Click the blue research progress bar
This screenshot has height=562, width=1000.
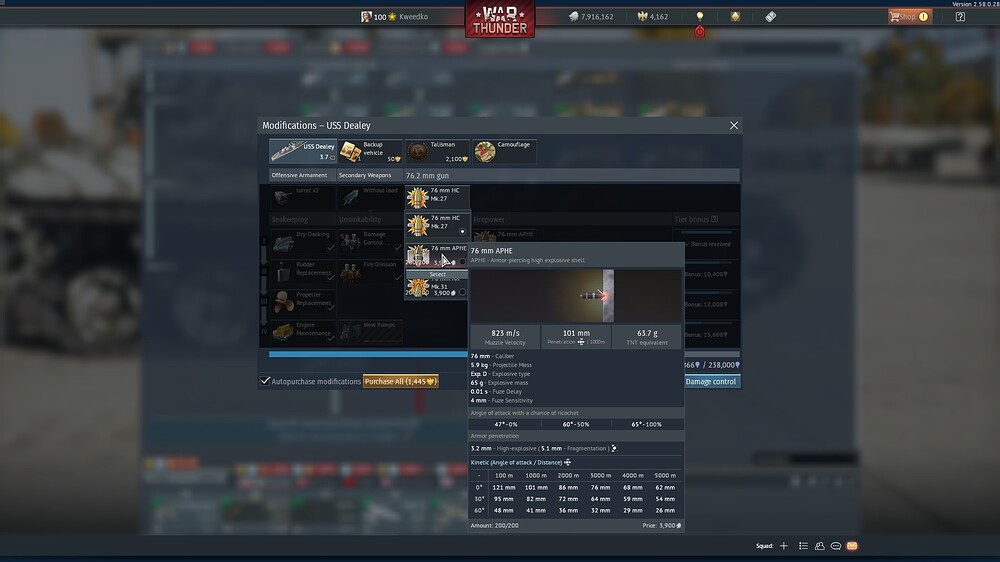[368, 354]
